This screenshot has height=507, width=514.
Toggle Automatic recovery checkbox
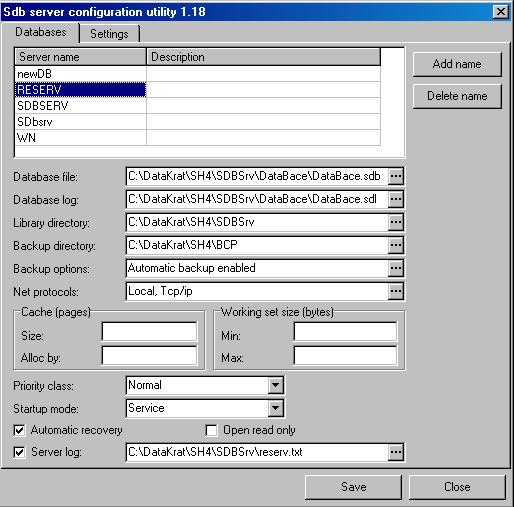[x=19, y=430]
